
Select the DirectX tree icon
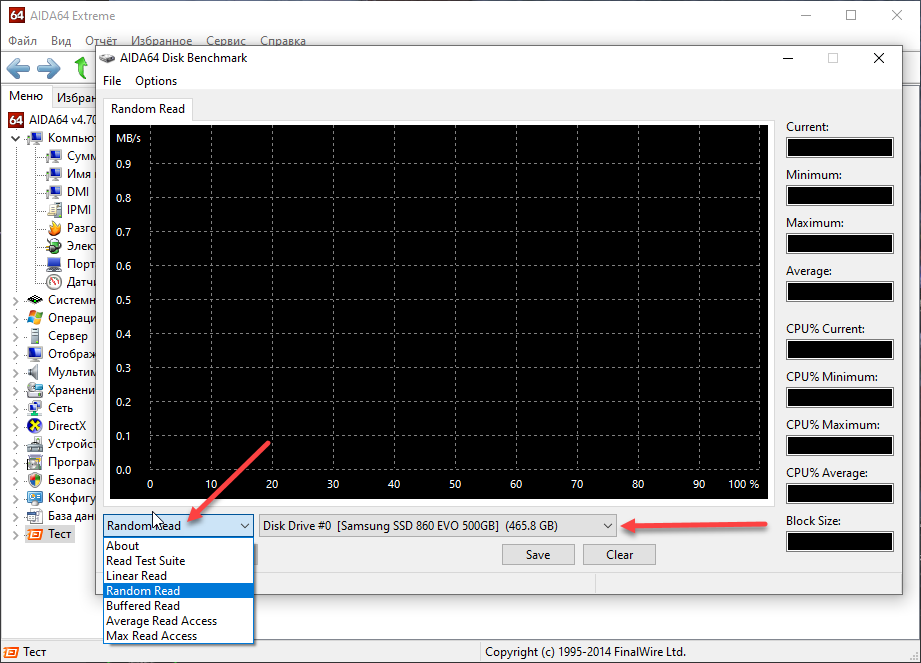coord(35,426)
